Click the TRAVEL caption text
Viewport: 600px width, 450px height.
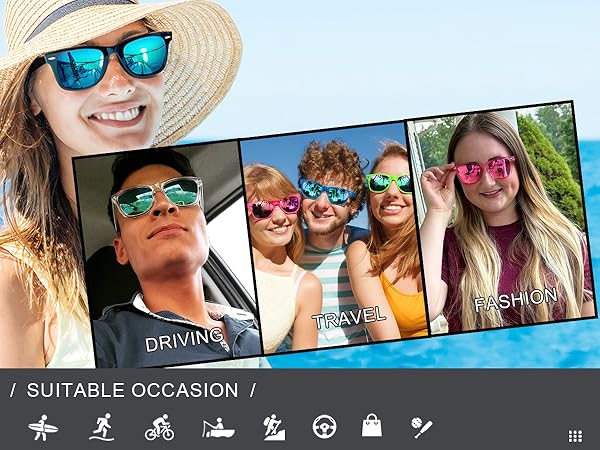[x=349, y=318]
